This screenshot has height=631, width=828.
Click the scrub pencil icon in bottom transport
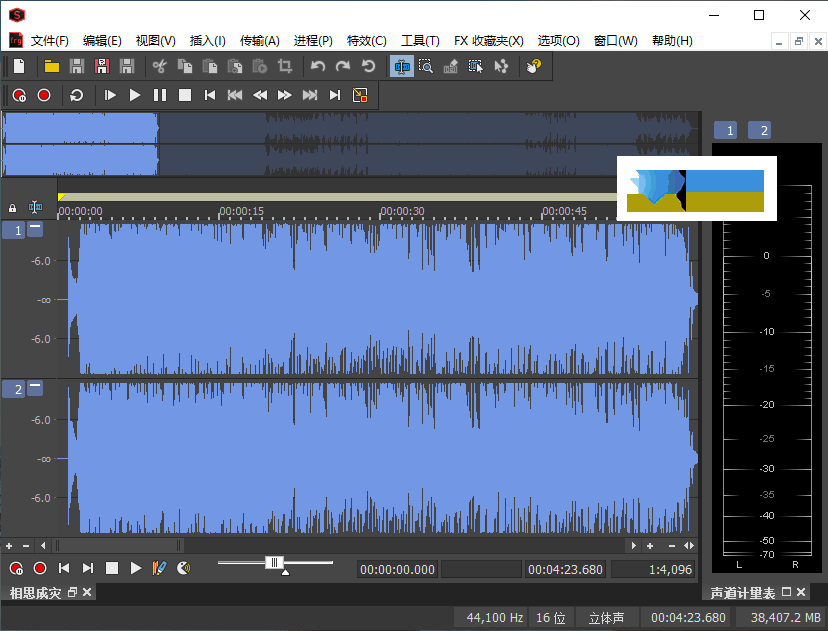[159, 568]
